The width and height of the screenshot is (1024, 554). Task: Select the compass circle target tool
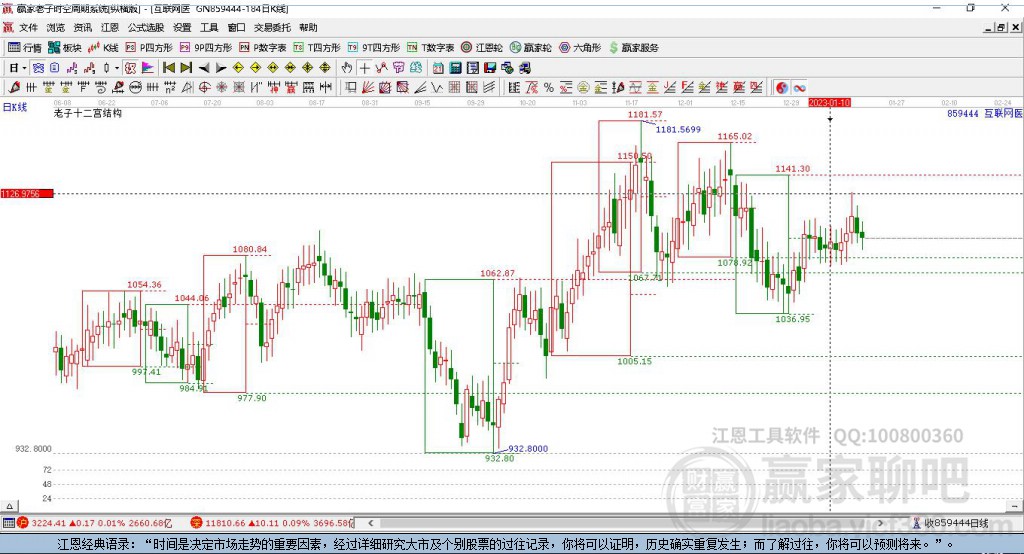tap(204, 88)
